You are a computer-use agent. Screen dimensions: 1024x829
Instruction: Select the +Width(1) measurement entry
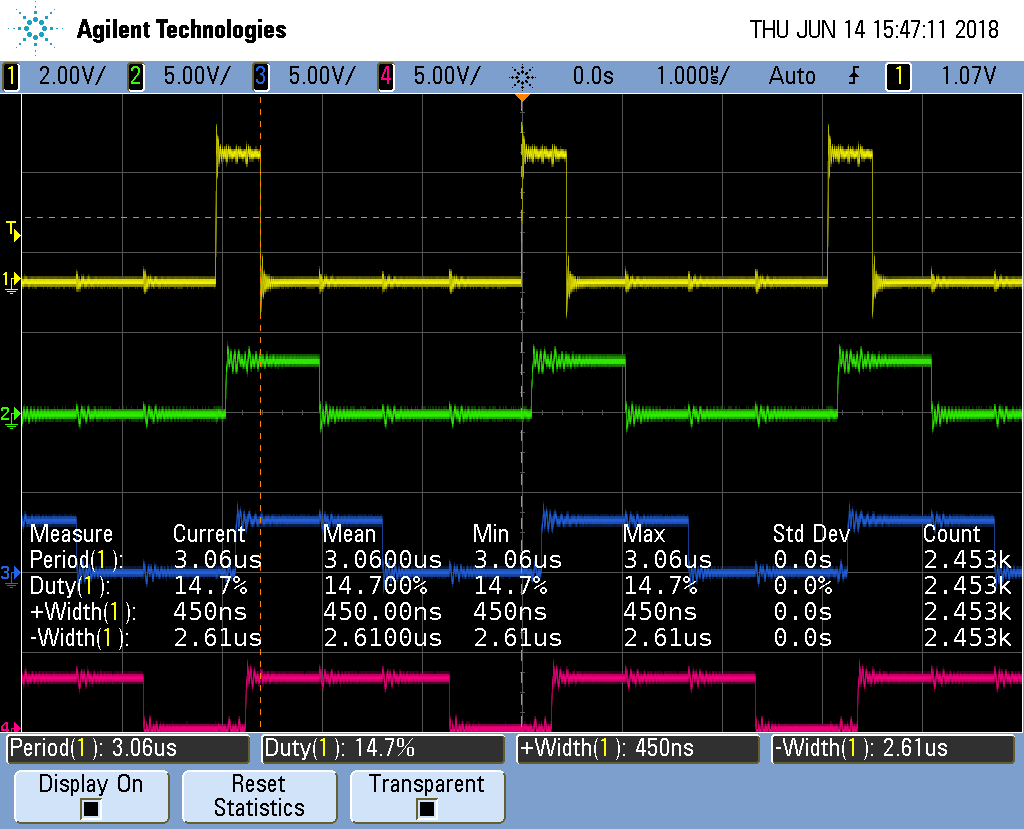coord(638,748)
